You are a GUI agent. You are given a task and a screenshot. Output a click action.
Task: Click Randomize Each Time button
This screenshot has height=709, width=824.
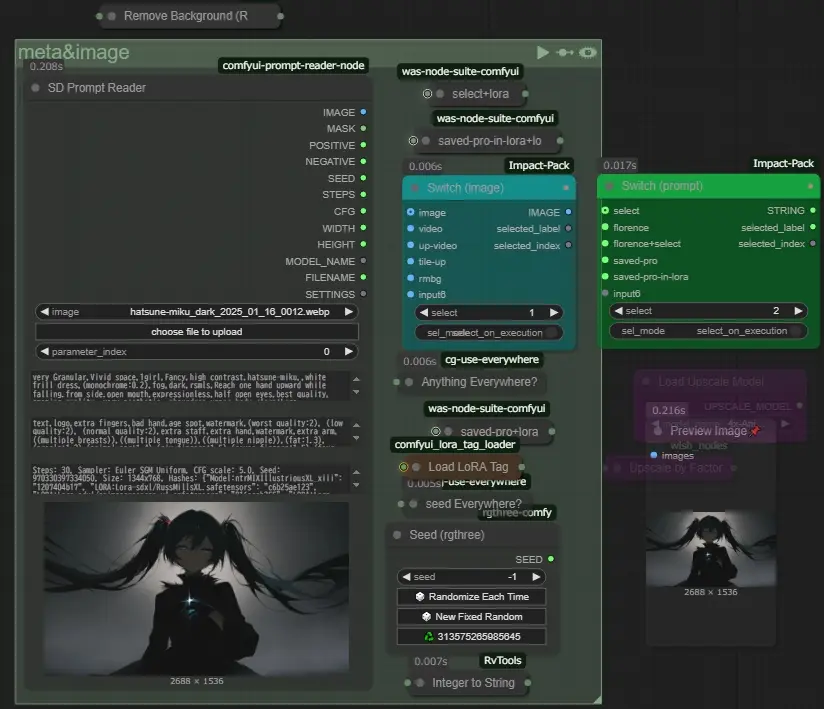471,597
